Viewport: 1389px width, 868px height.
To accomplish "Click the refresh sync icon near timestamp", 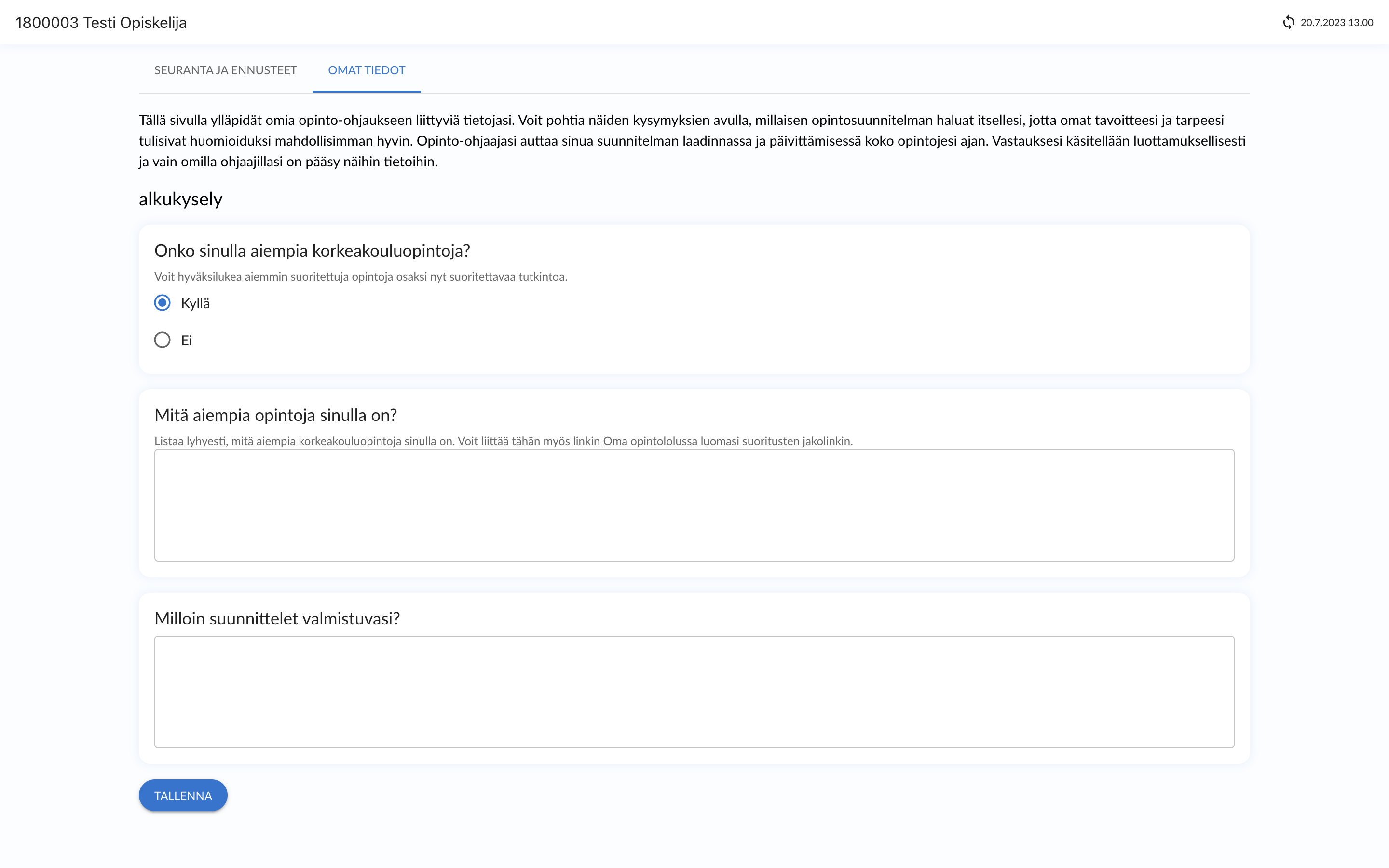I will pos(1289,22).
